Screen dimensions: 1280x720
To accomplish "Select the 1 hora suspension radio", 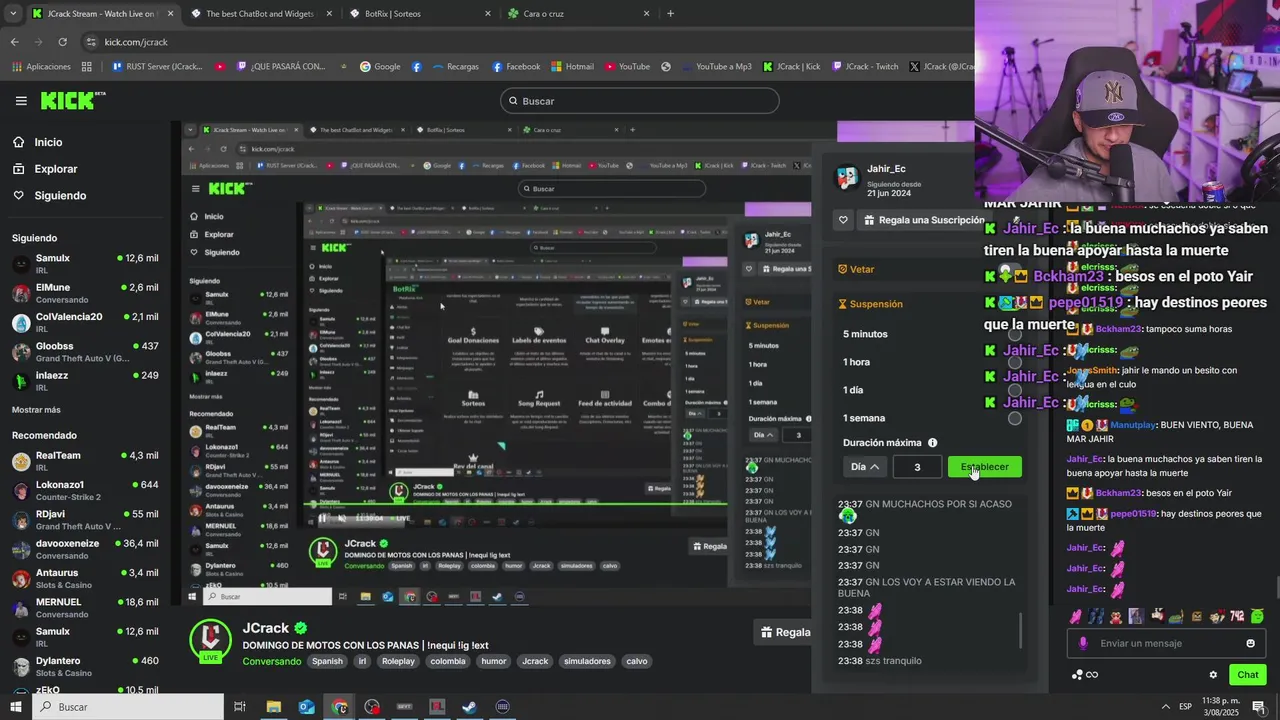I will pos(1015,362).
